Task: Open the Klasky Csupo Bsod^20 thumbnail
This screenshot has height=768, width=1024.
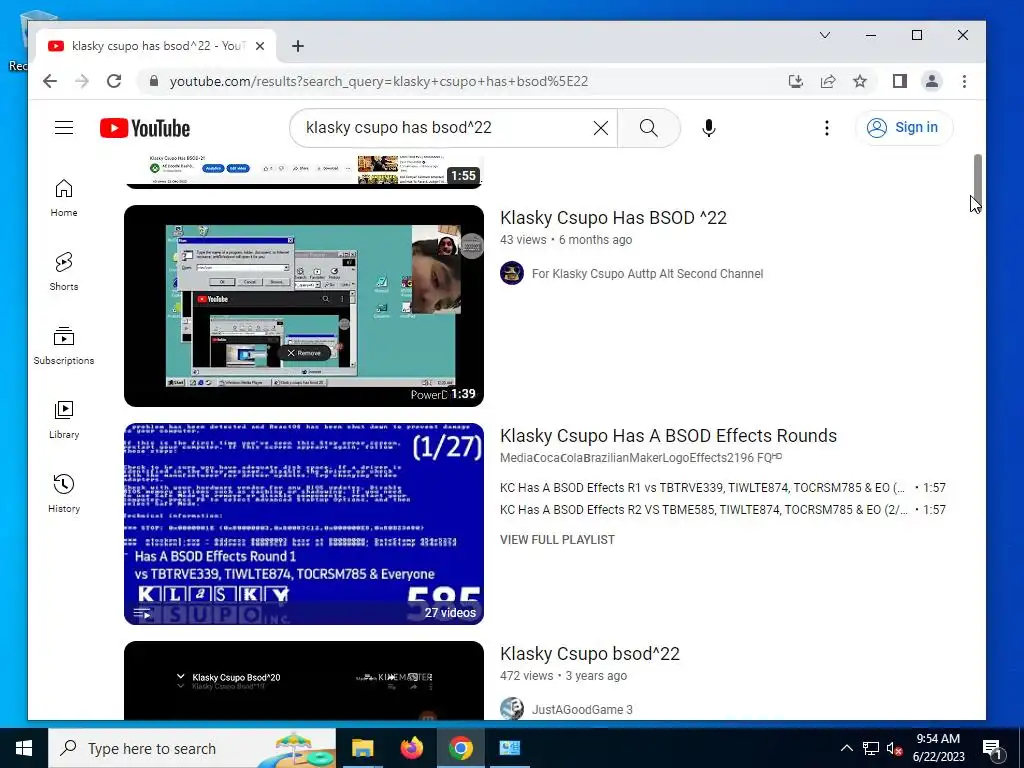Action: coord(304,680)
